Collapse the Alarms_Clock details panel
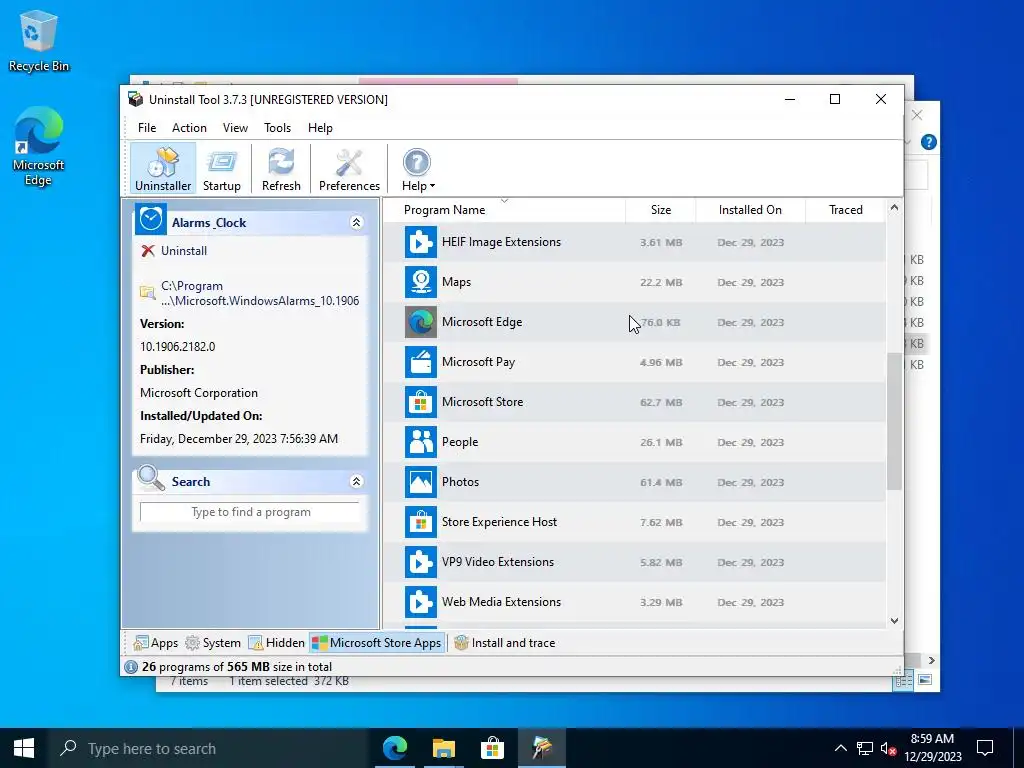This screenshot has height=768, width=1024. coord(356,223)
